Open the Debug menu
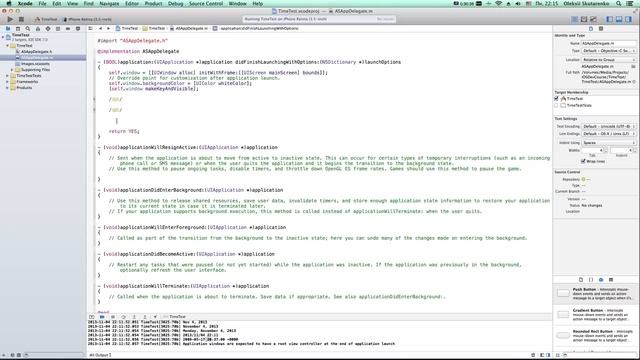The height and width of the screenshot is (360, 640). pos(176,3)
